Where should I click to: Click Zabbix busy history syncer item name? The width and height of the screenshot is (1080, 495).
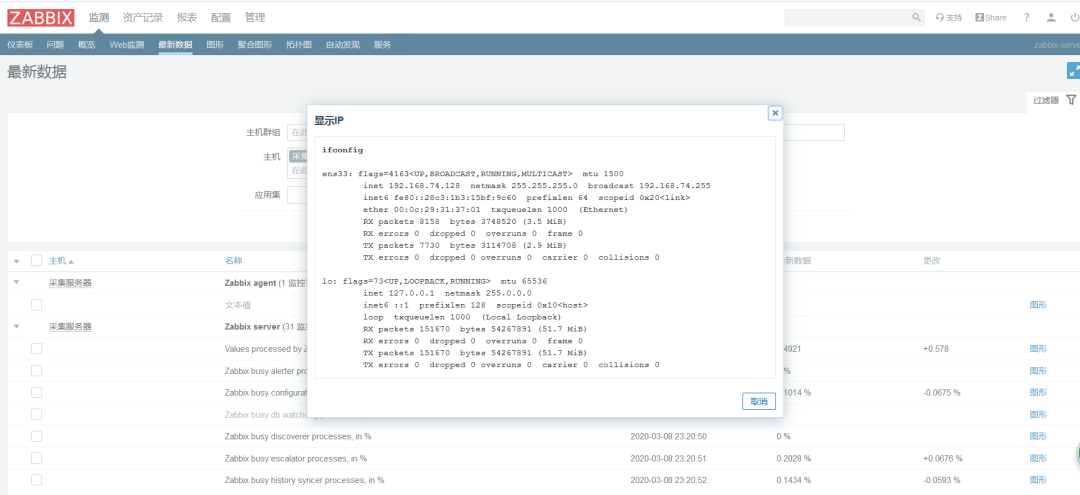point(304,480)
